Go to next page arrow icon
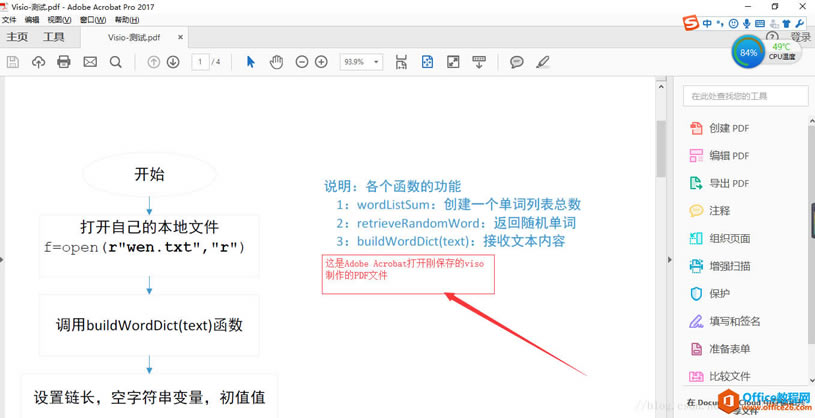This screenshot has height=418, width=815. coord(173,62)
